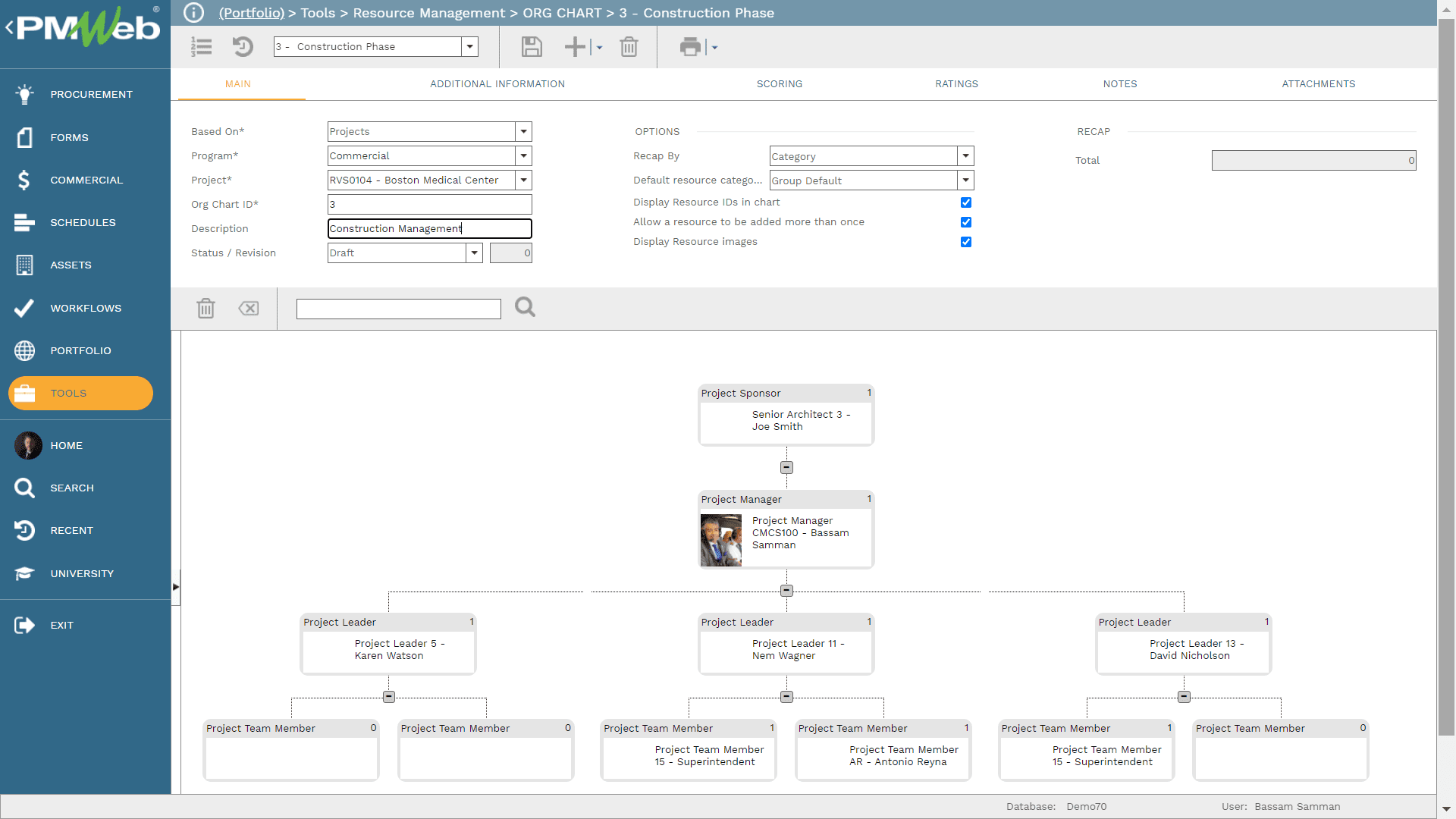
Task: Open the record selector dropdown in toolbar
Action: click(x=470, y=46)
